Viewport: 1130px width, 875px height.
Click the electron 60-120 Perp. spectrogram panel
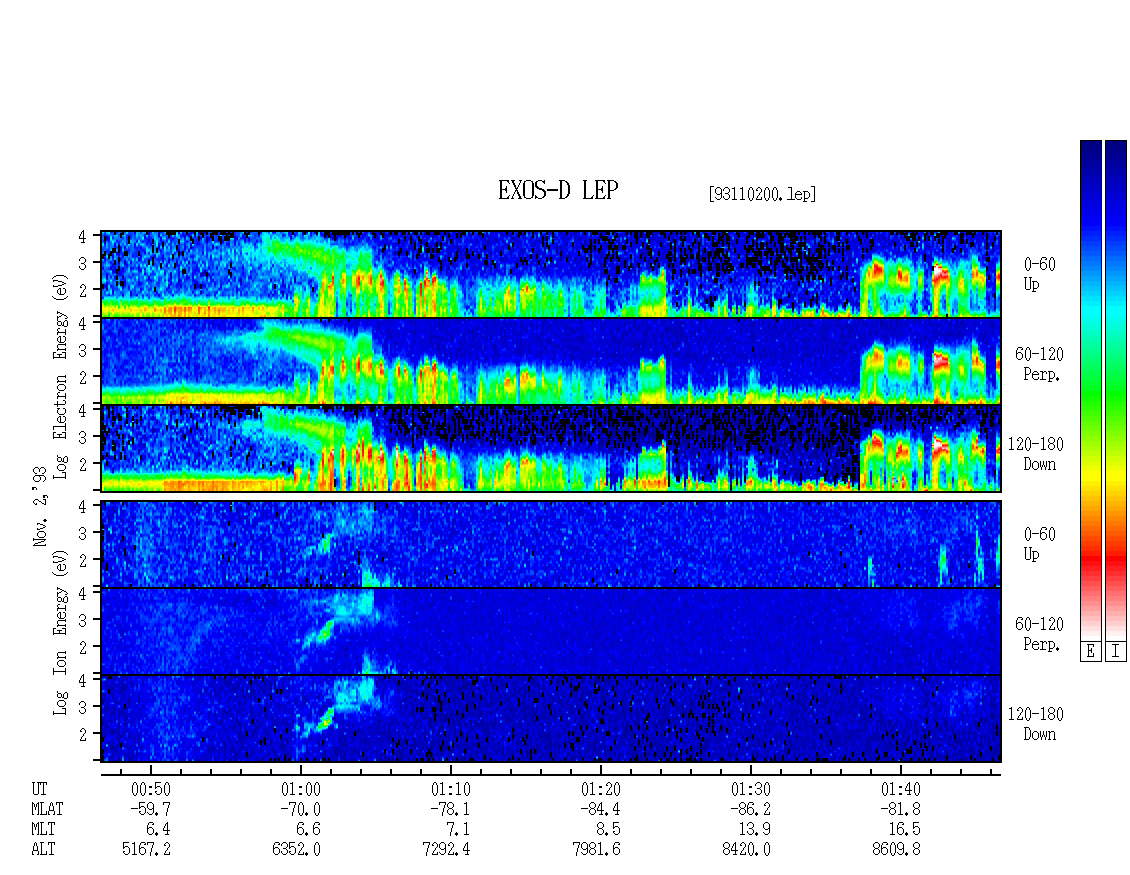tap(551, 361)
